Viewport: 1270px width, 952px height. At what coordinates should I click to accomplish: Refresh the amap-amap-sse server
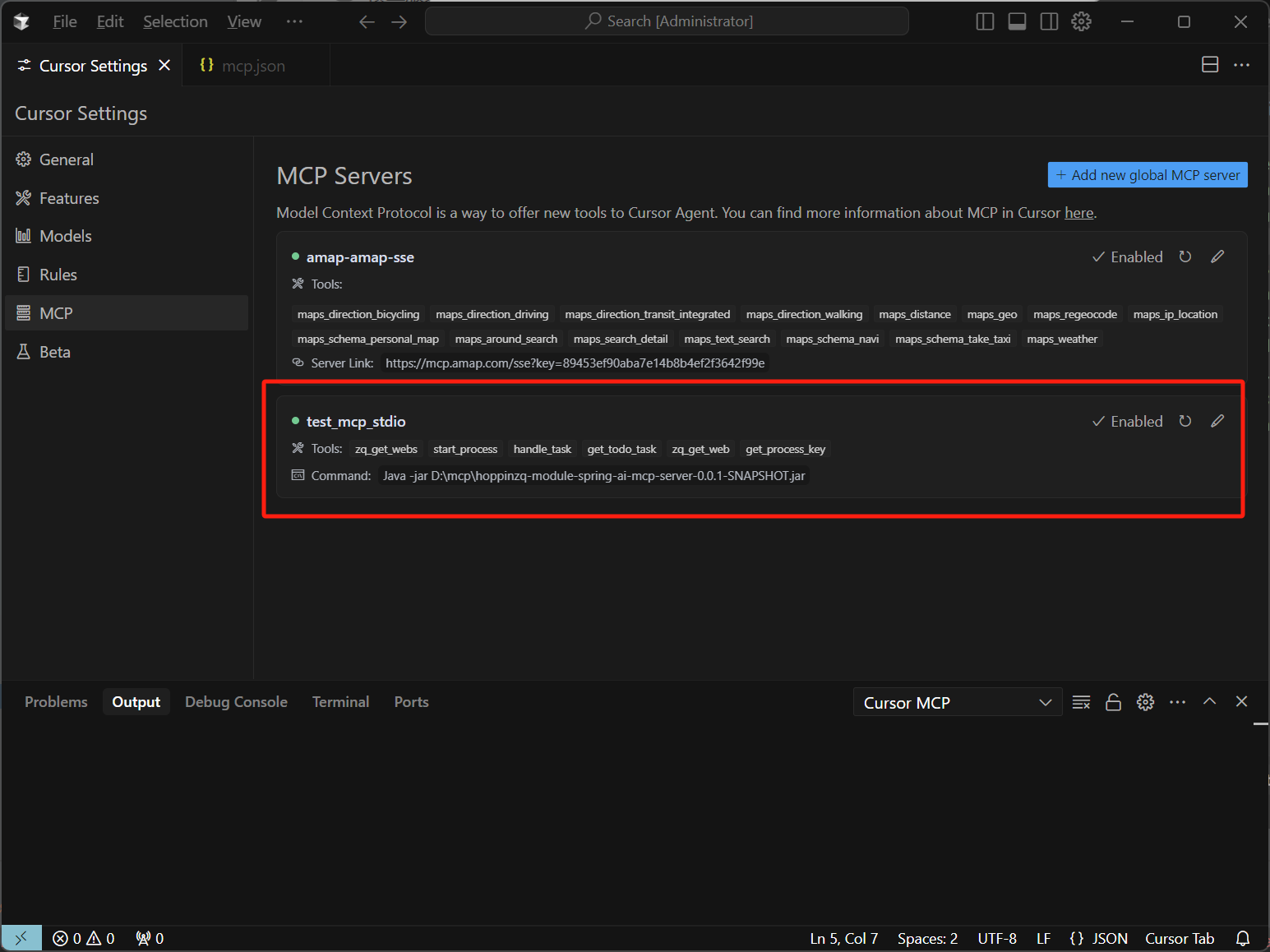(1185, 256)
